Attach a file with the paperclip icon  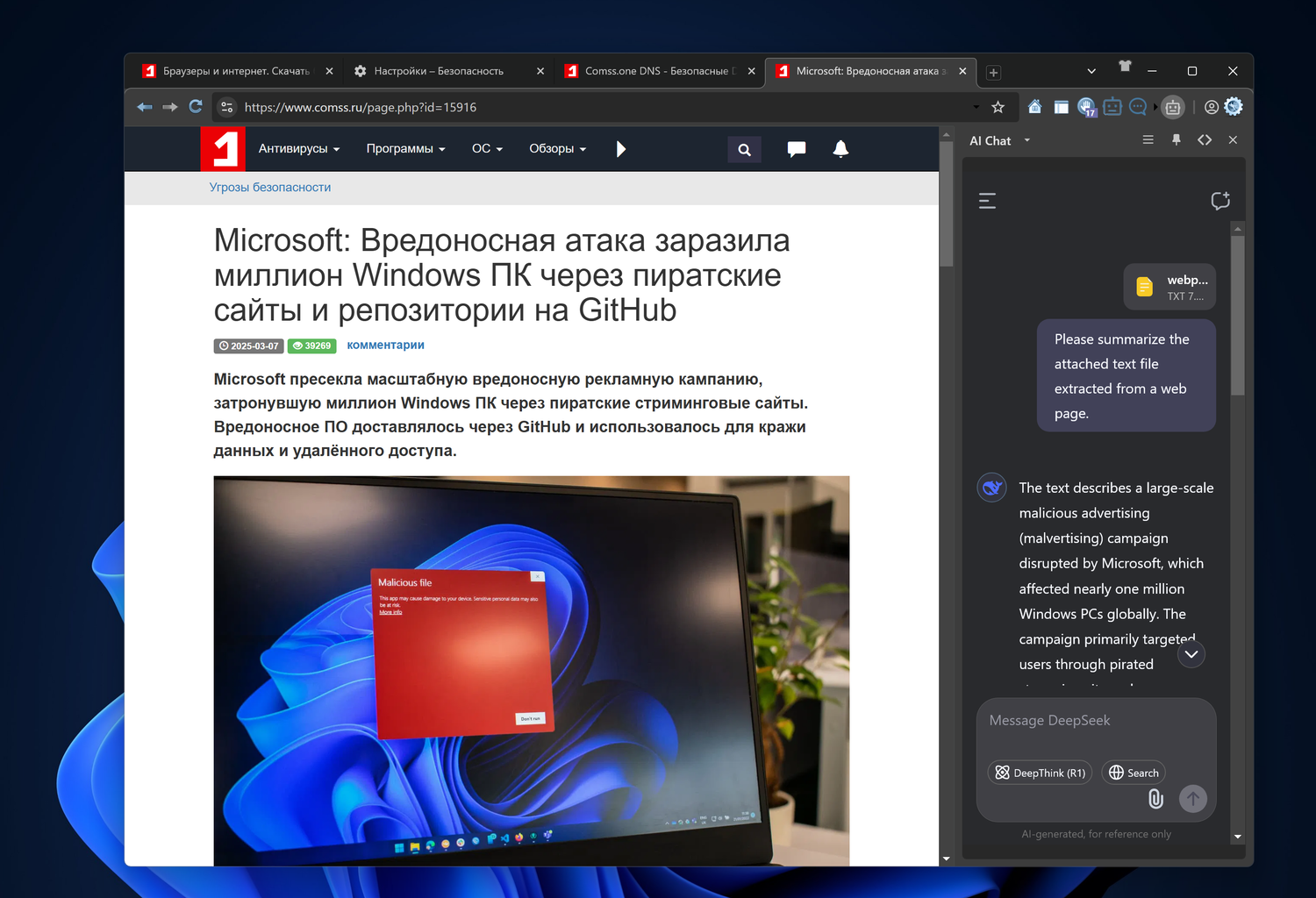click(x=1156, y=799)
